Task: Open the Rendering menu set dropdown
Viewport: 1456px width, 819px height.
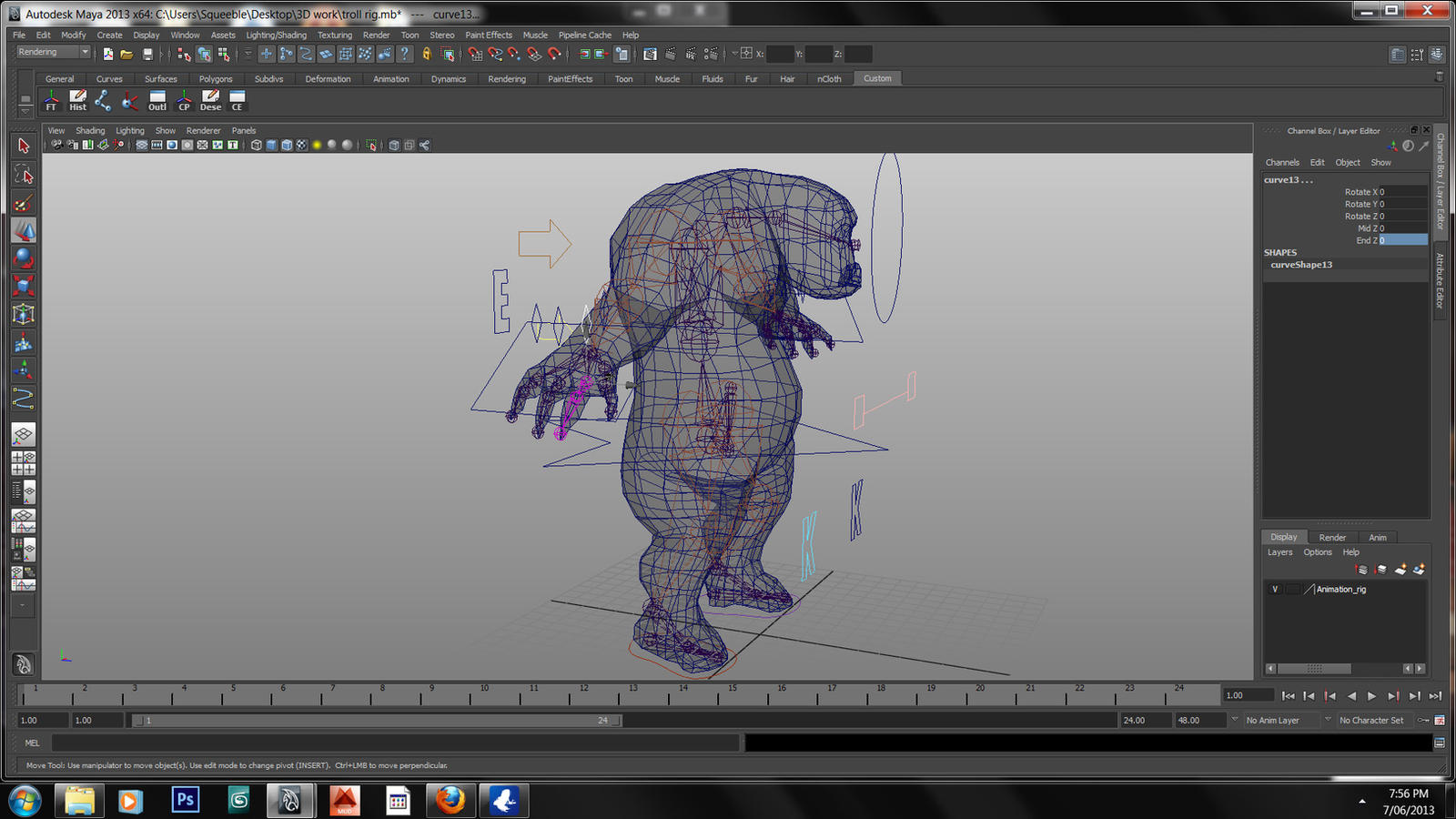Action: tap(54, 53)
